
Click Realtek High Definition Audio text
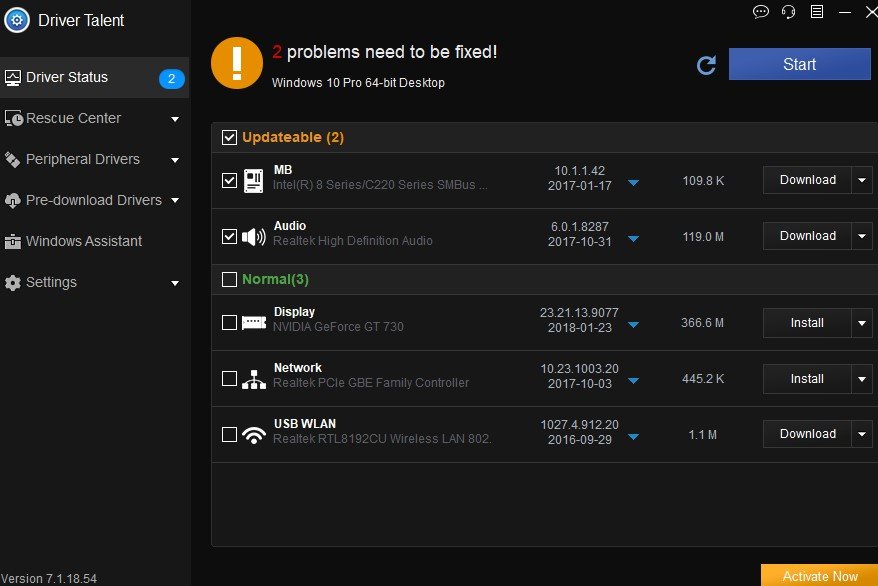point(353,241)
